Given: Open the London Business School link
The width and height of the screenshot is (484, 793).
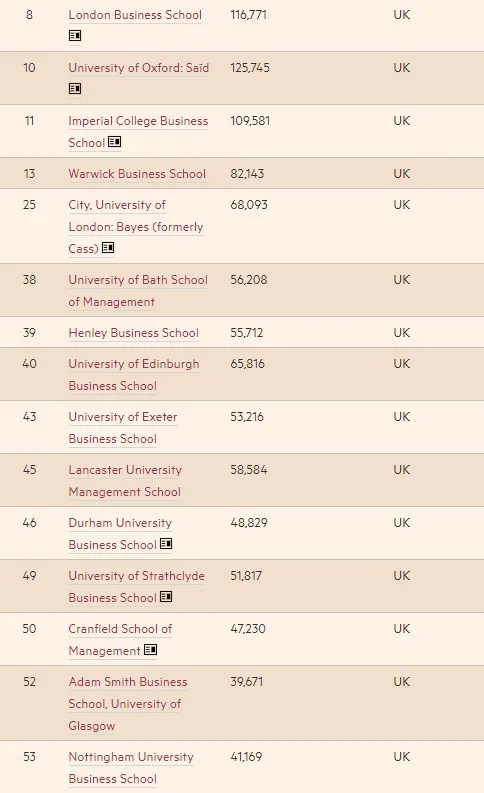Looking at the screenshot, I should tap(135, 15).
